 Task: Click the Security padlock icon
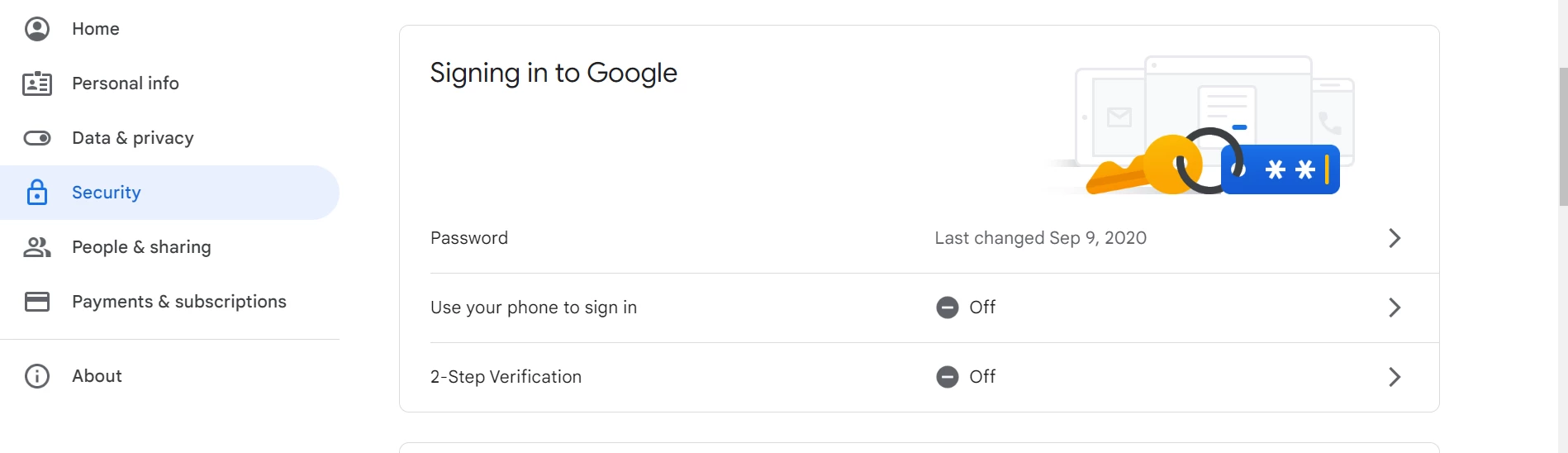tap(37, 193)
